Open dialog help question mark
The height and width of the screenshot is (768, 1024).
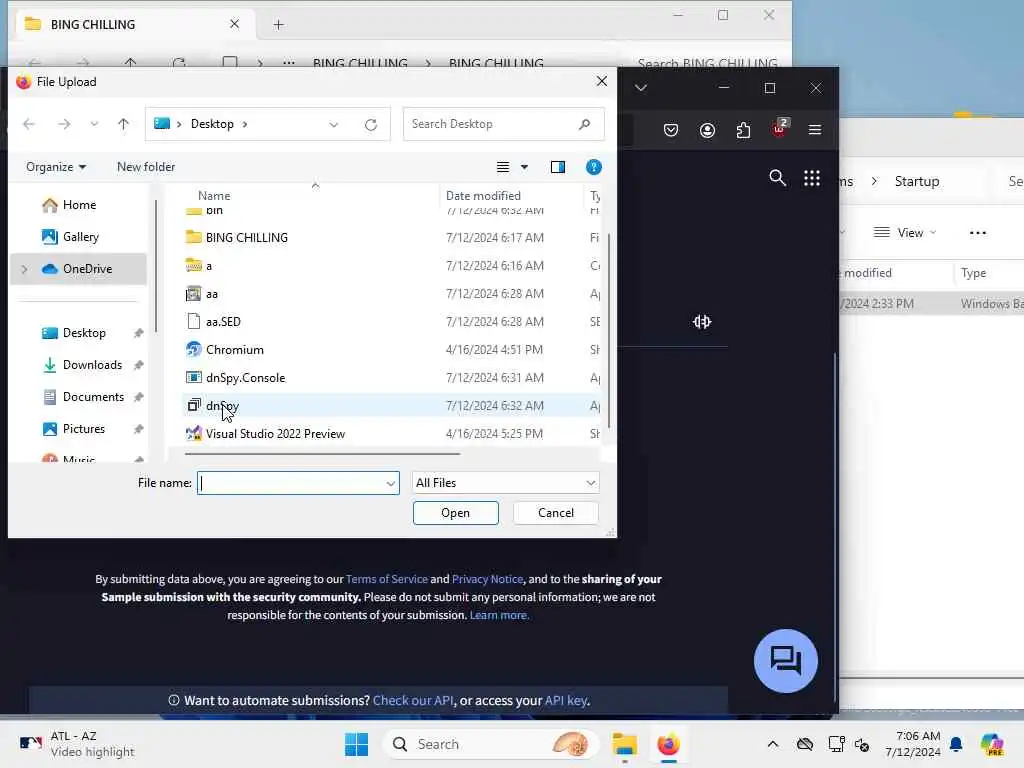594,167
